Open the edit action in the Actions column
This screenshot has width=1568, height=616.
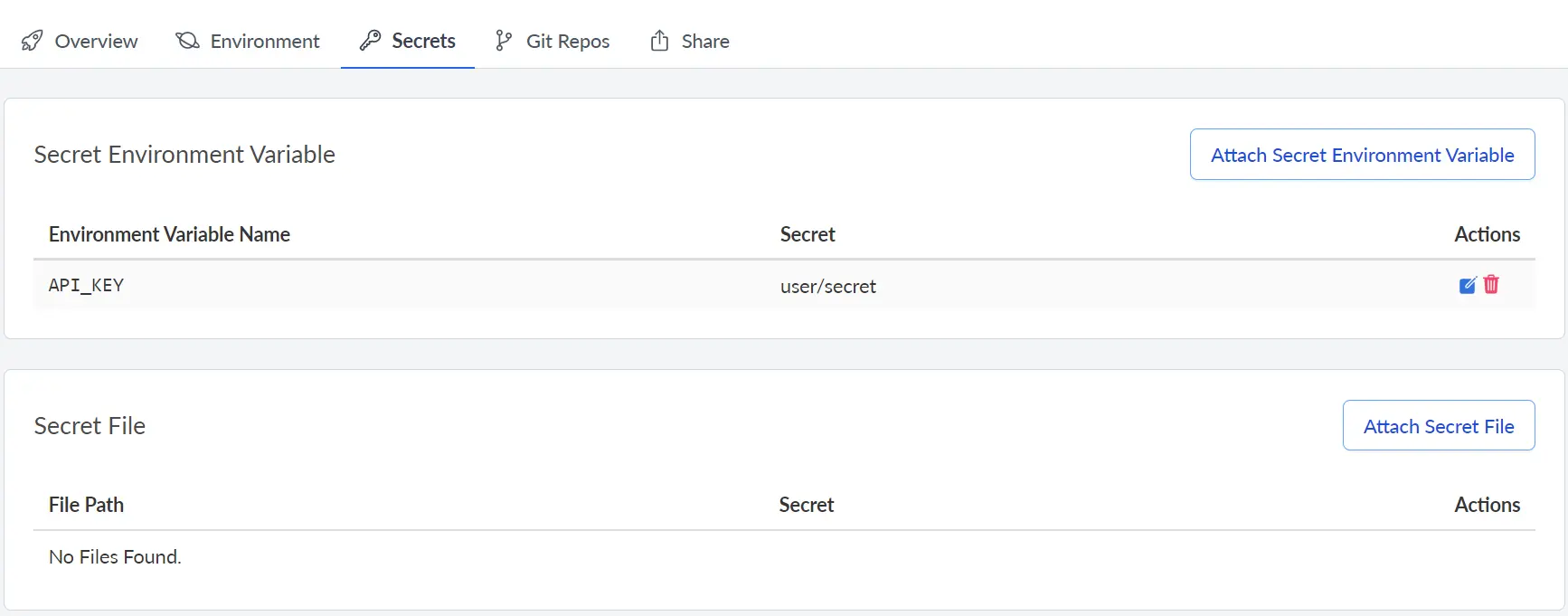coord(1468,284)
